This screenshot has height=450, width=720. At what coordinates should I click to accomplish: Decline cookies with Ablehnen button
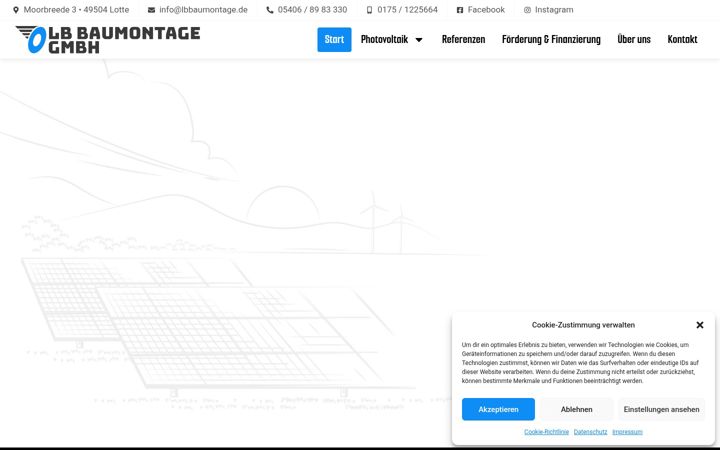click(x=576, y=409)
